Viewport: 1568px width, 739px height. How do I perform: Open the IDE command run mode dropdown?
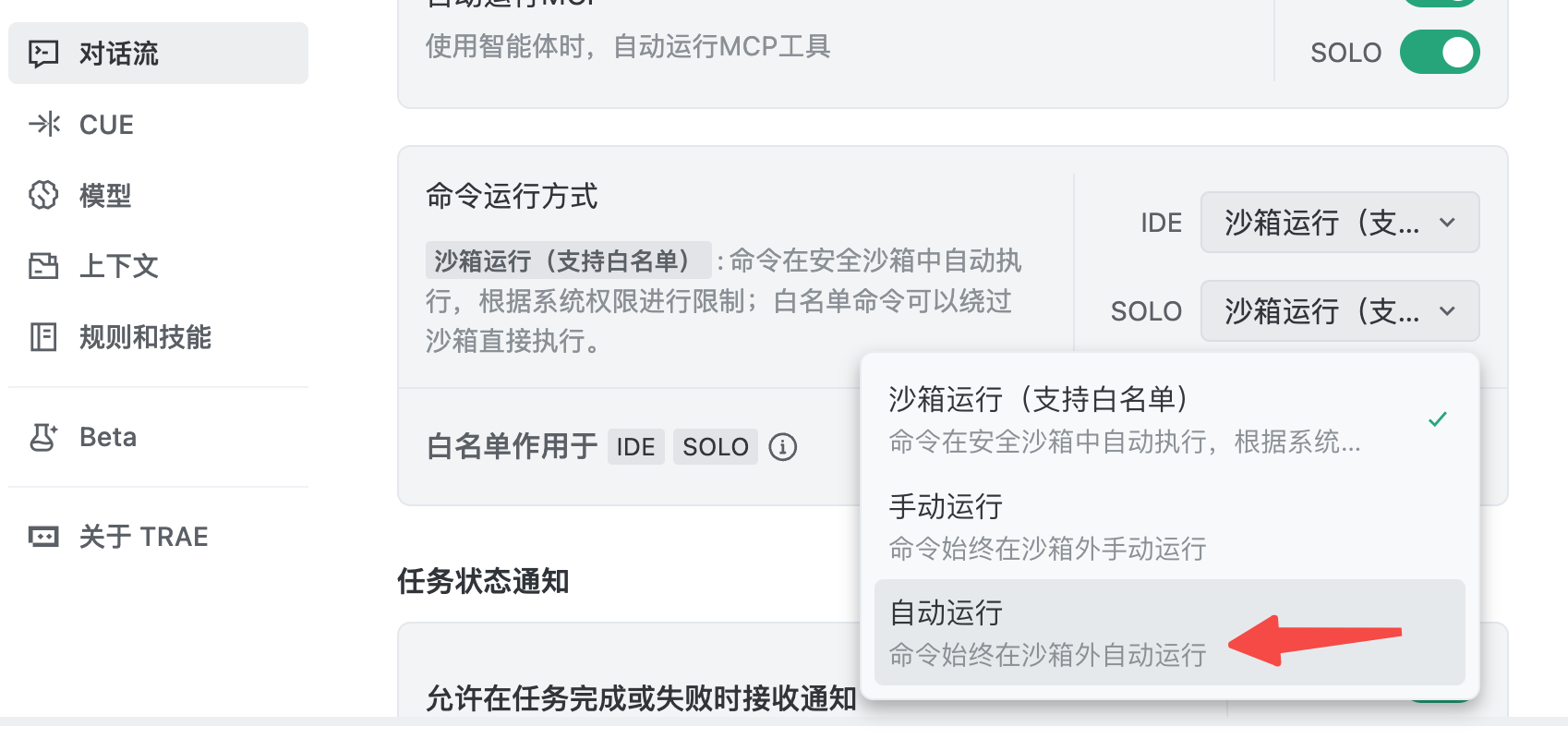[1339, 223]
